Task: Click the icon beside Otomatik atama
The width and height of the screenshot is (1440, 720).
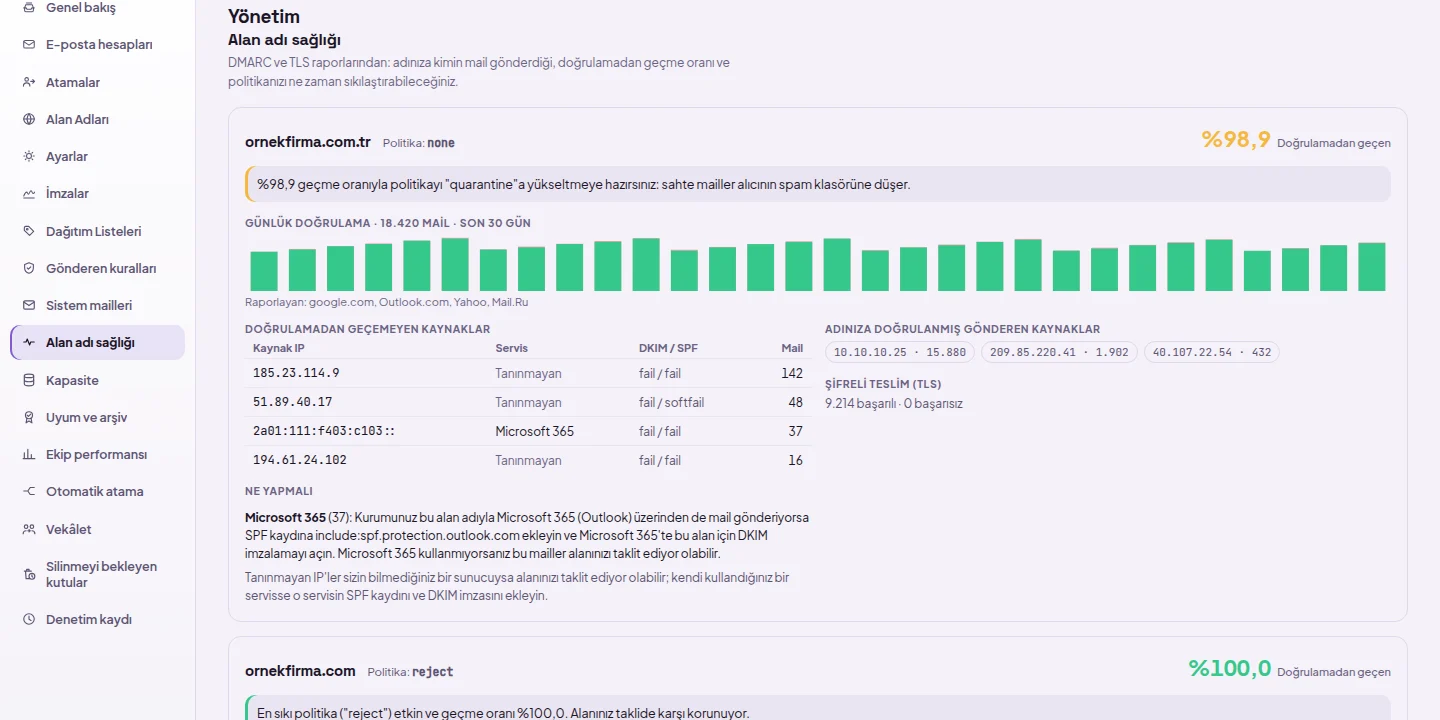Action: (x=29, y=491)
